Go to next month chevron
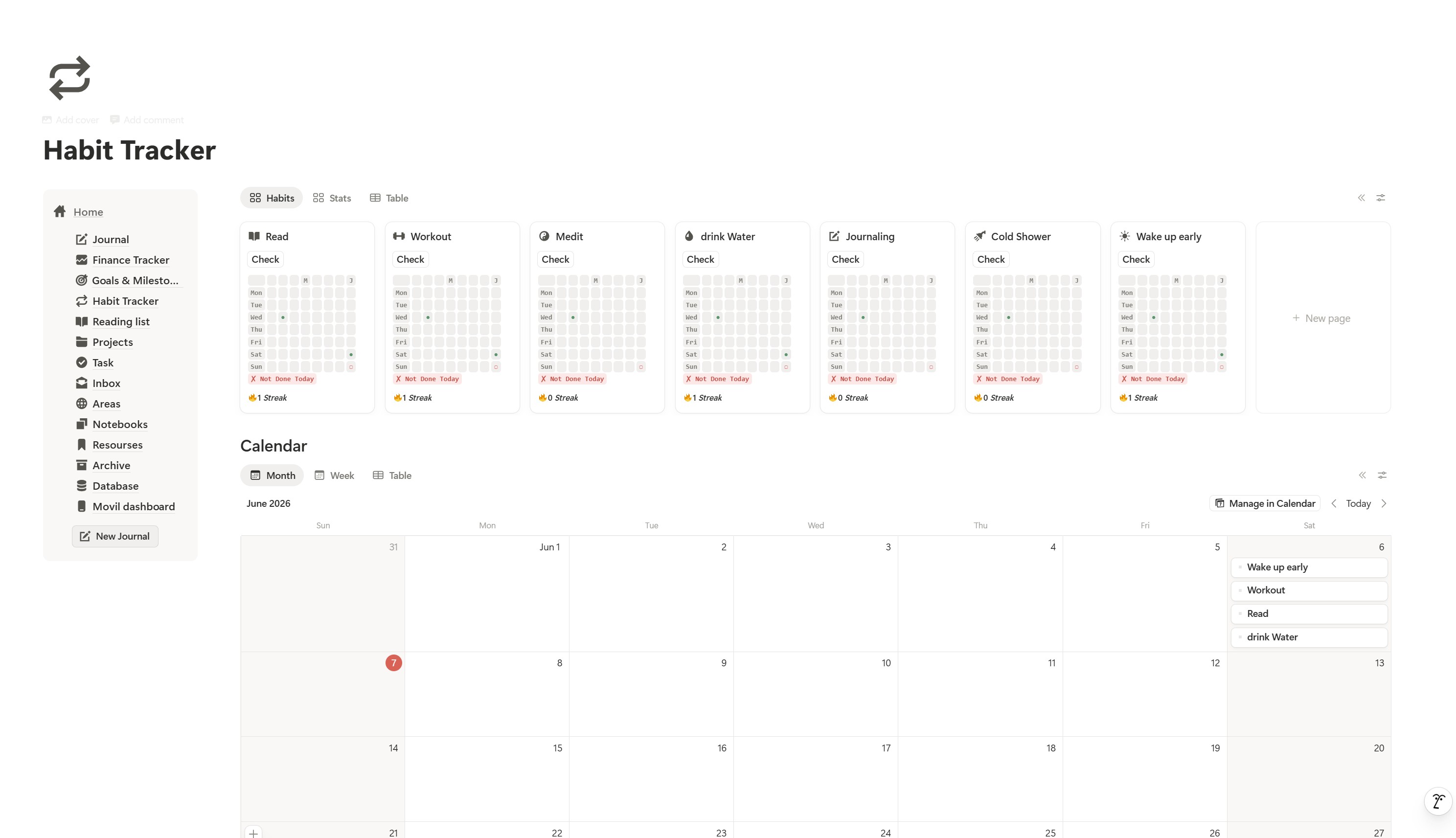 click(1384, 503)
